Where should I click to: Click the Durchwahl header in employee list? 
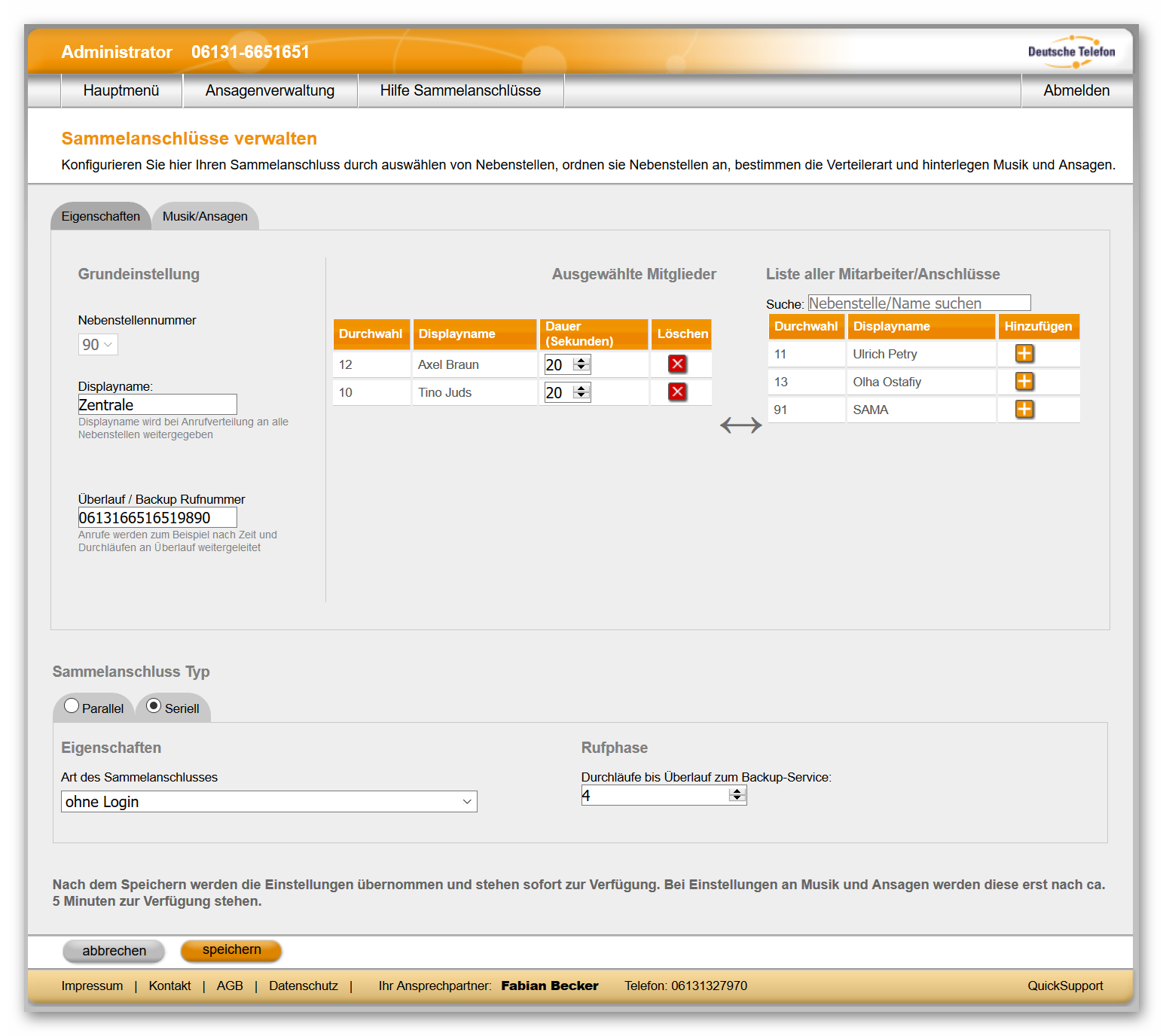(x=807, y=326)
